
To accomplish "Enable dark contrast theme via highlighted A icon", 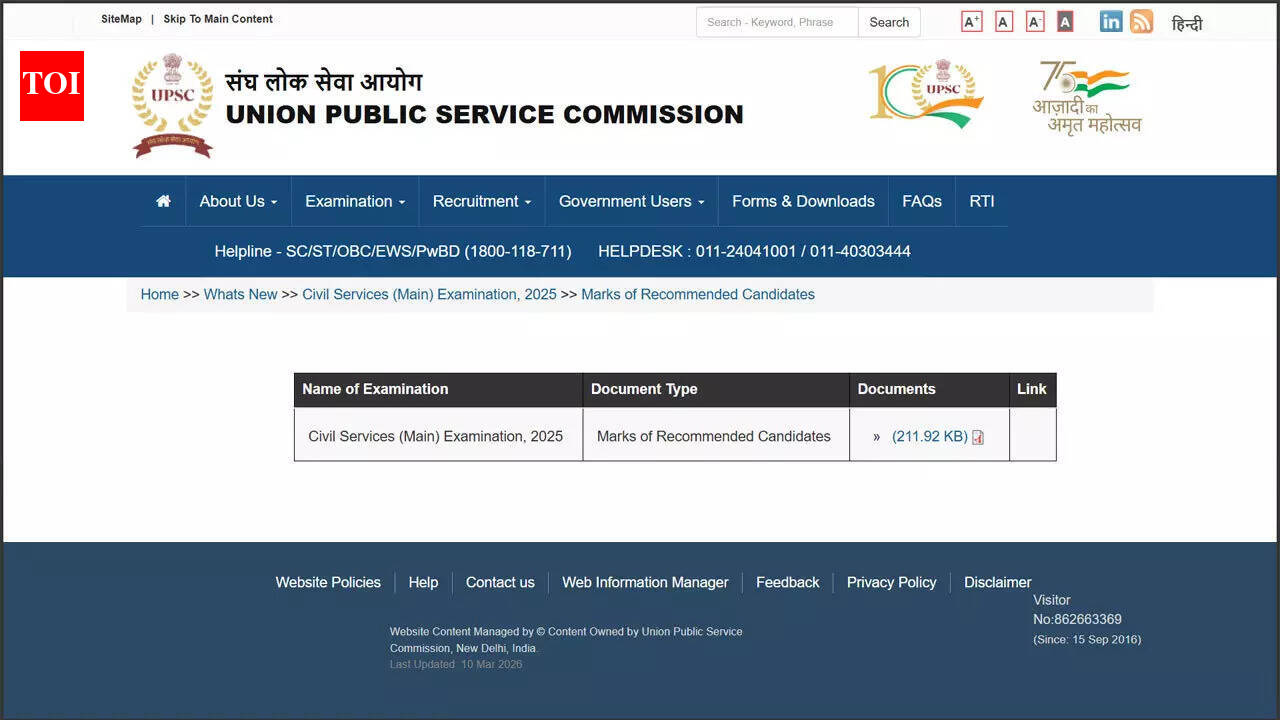I will coord(1064,20).
